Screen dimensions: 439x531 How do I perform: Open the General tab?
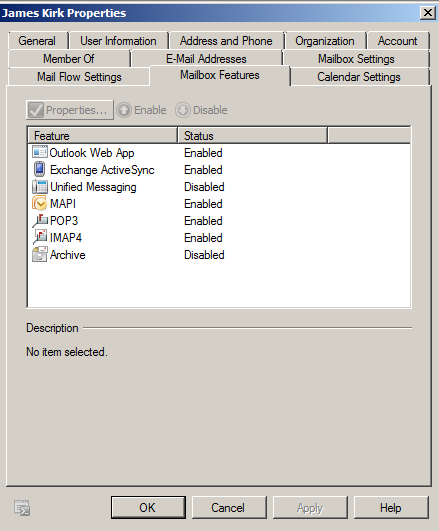coord(37,41)
